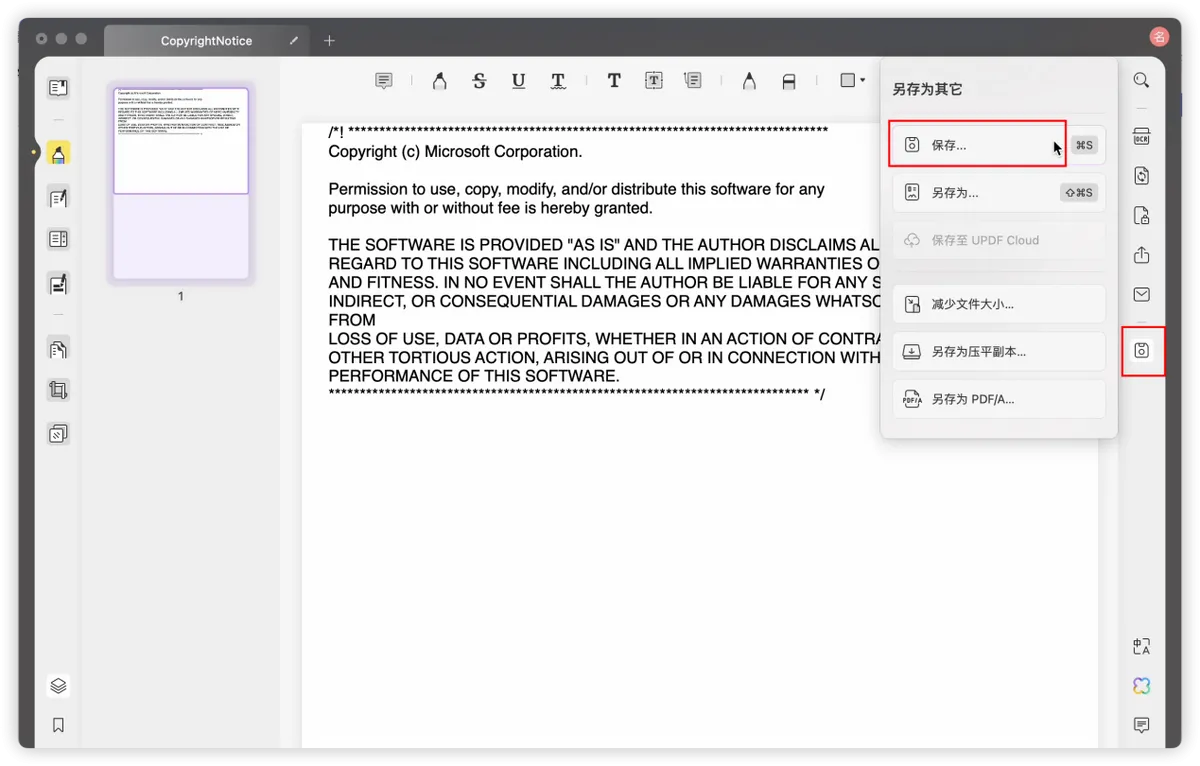Viewport: 1200px width, 766px height.
Task: Select the Crop Pages tool
Action: (x=58, y=391)
